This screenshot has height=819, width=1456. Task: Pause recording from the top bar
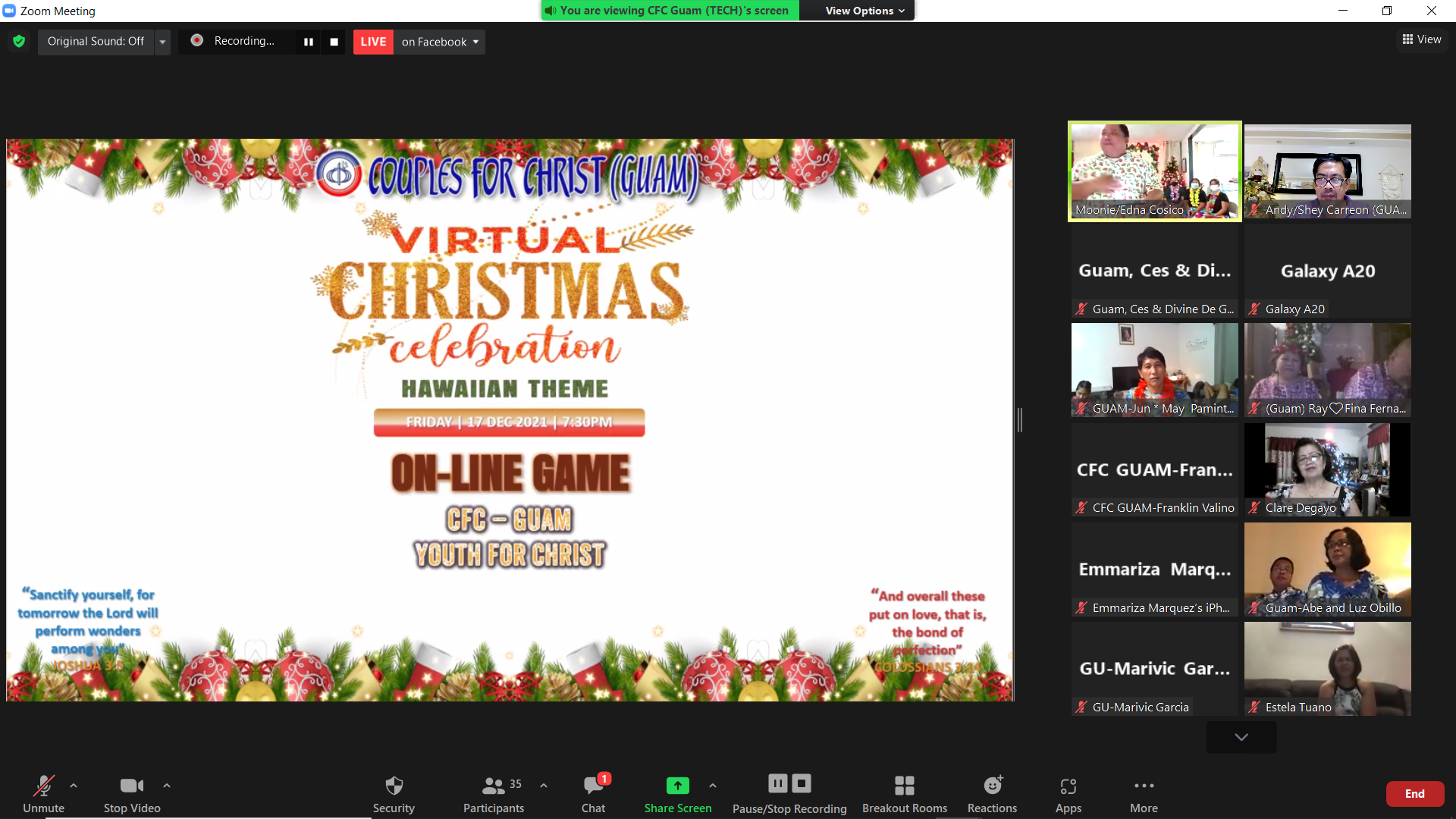coord(308,42)
